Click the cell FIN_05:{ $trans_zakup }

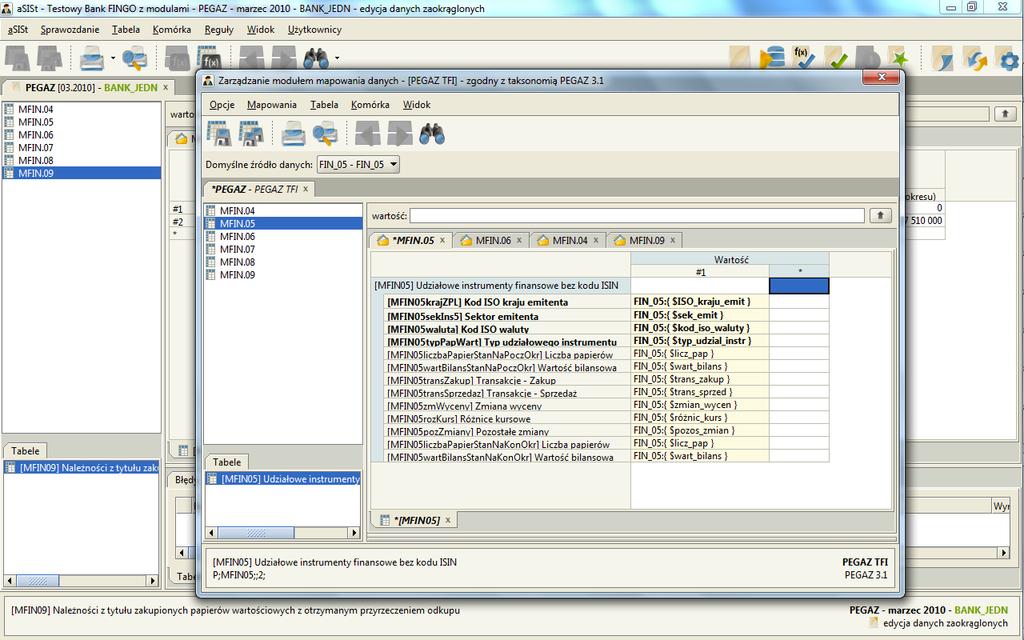[699, 379]
